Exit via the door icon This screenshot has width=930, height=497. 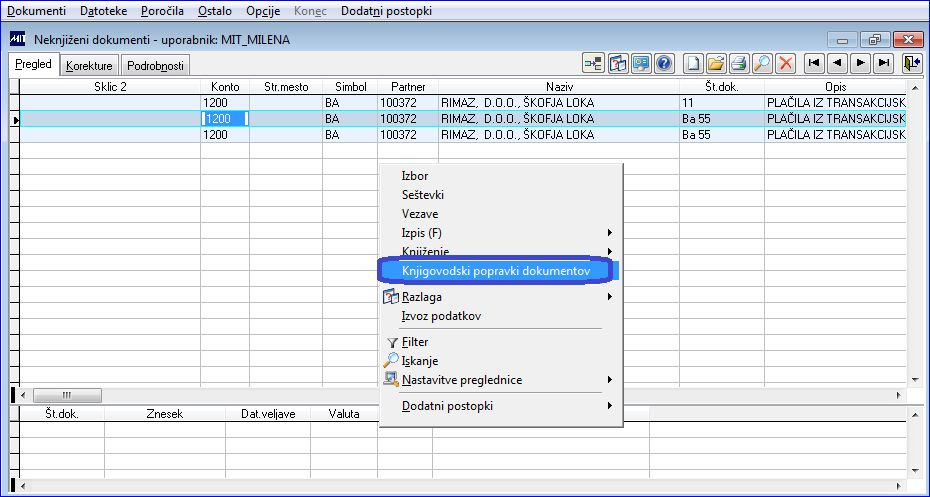click(x=912, y=63)
